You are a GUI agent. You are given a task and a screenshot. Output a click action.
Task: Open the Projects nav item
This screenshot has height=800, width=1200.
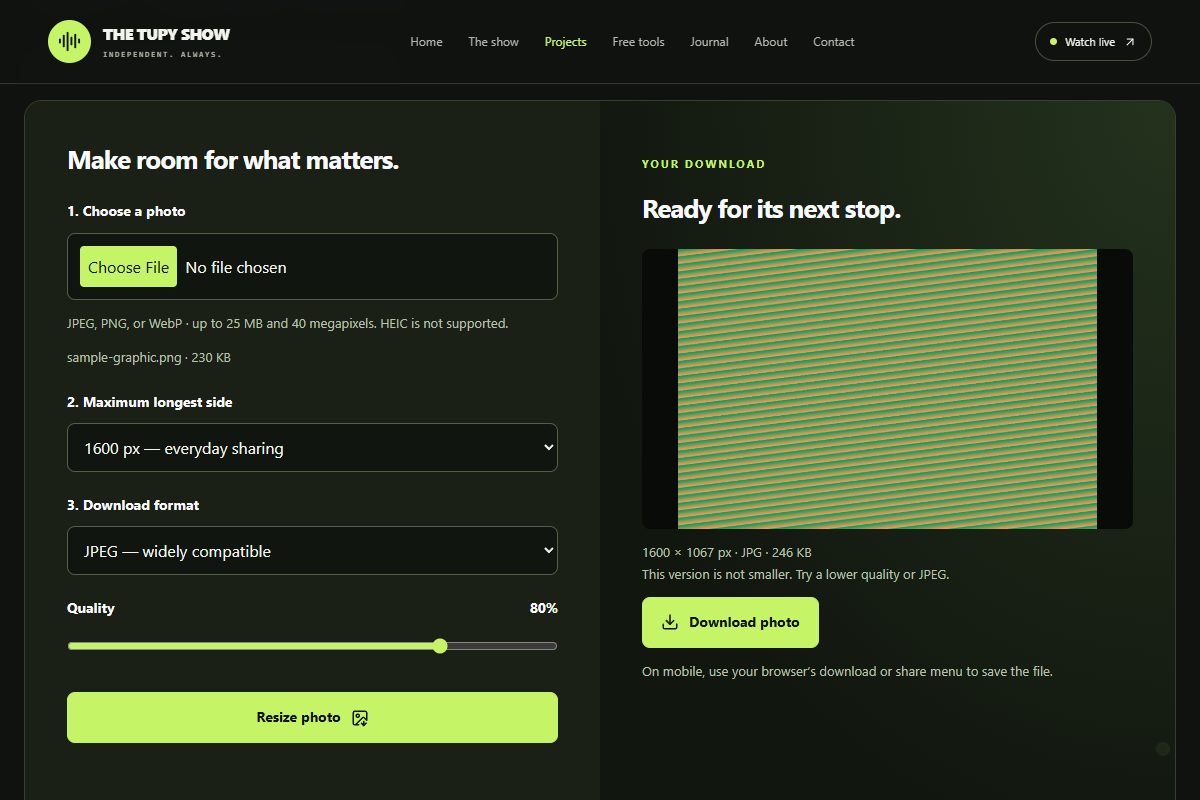pyautogui.click(x=565, y=42)
